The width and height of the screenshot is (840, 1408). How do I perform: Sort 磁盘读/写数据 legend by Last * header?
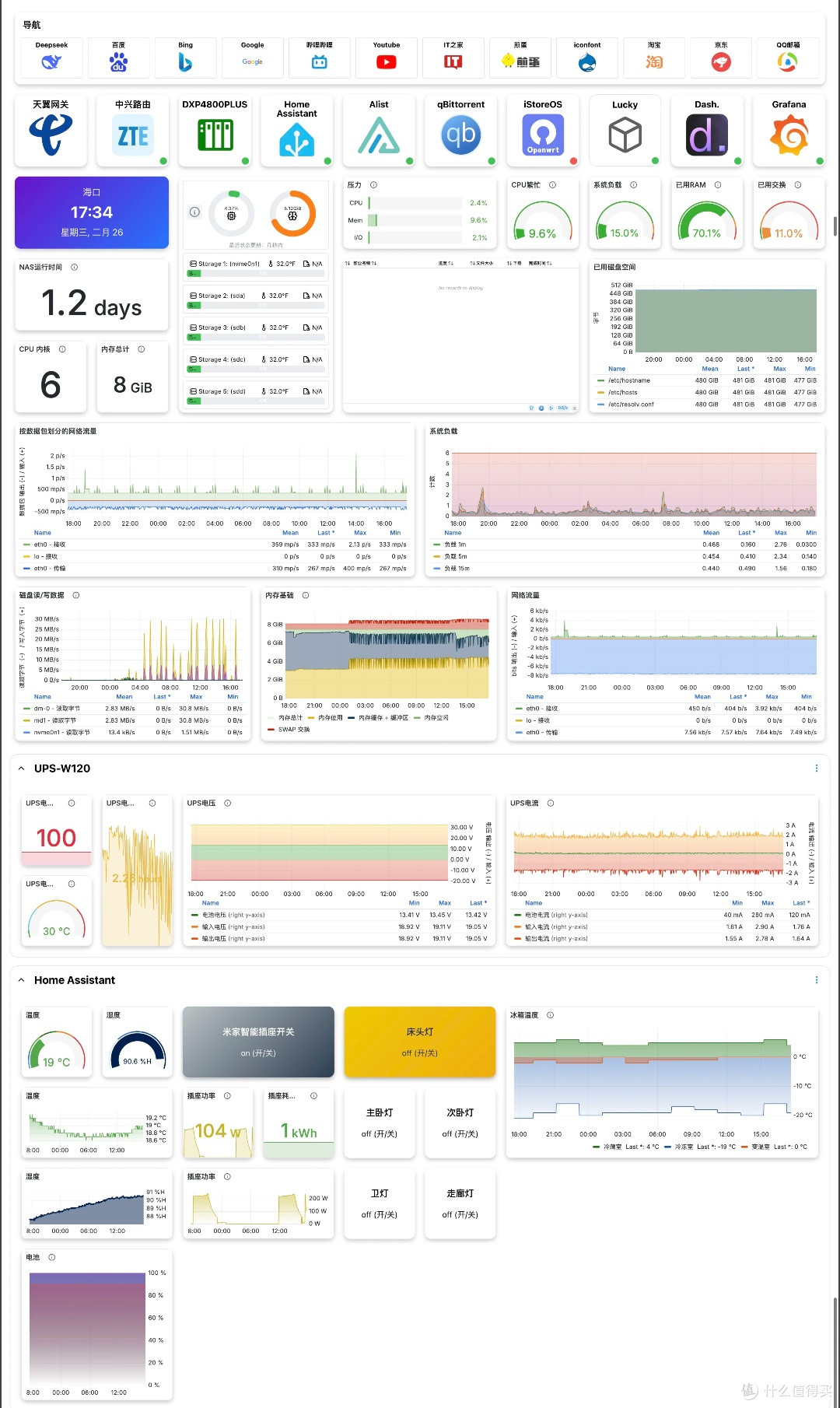point(162,697)
